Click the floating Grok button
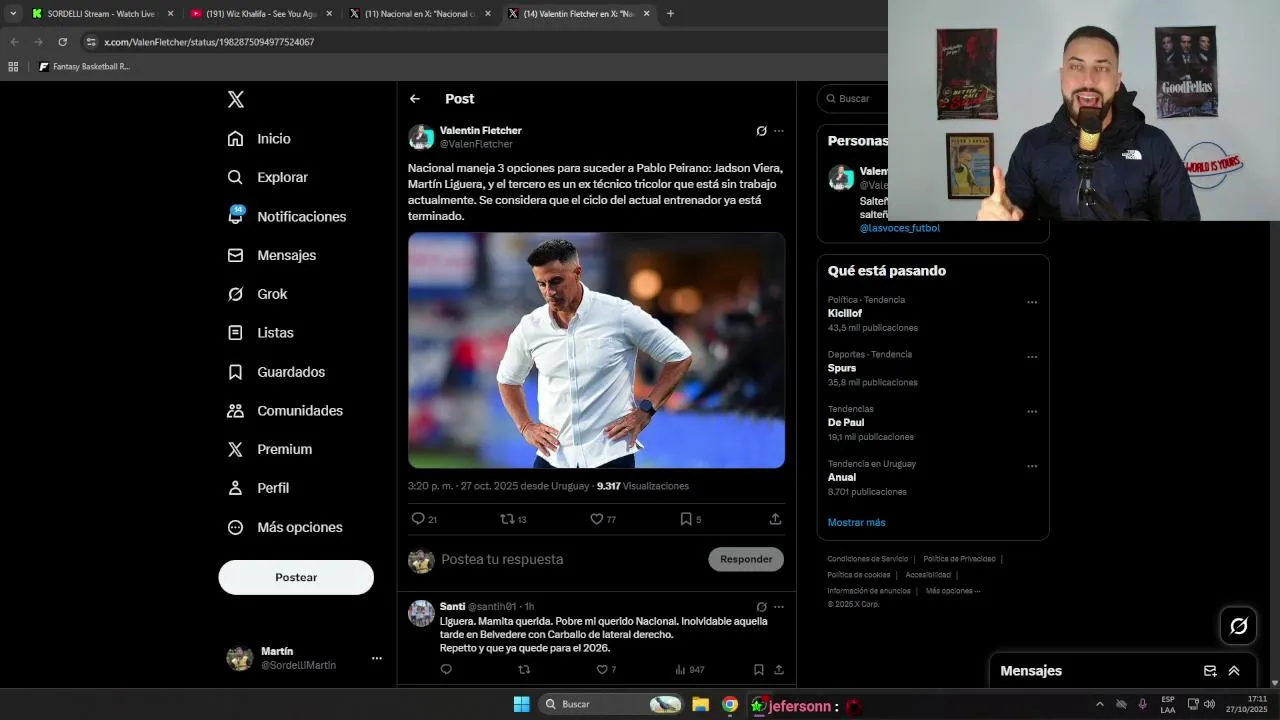 (x=1239, y=626)
